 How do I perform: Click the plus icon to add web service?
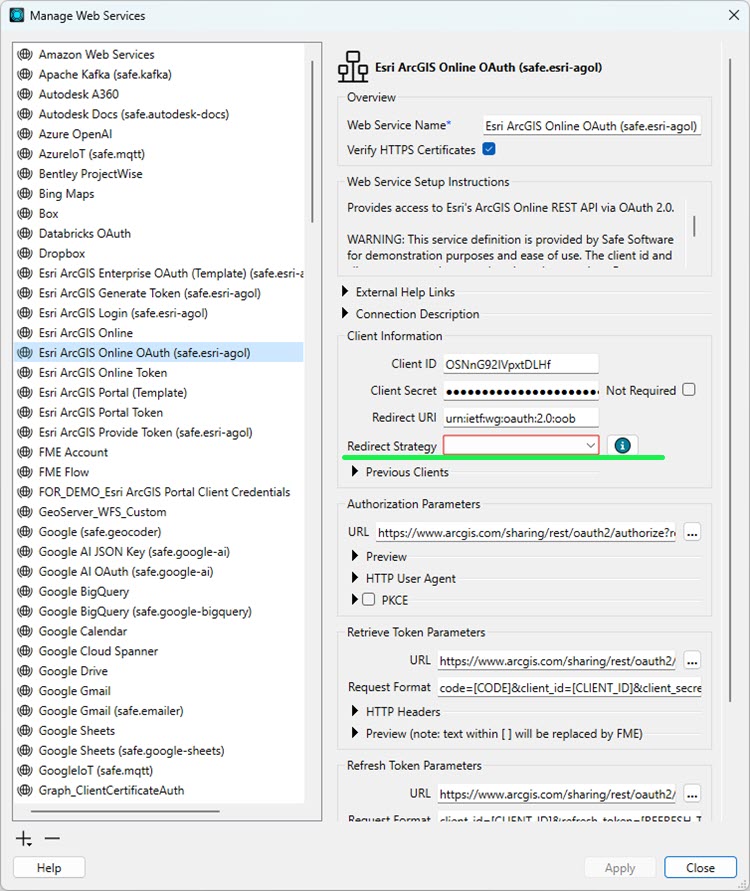[24, 838]
